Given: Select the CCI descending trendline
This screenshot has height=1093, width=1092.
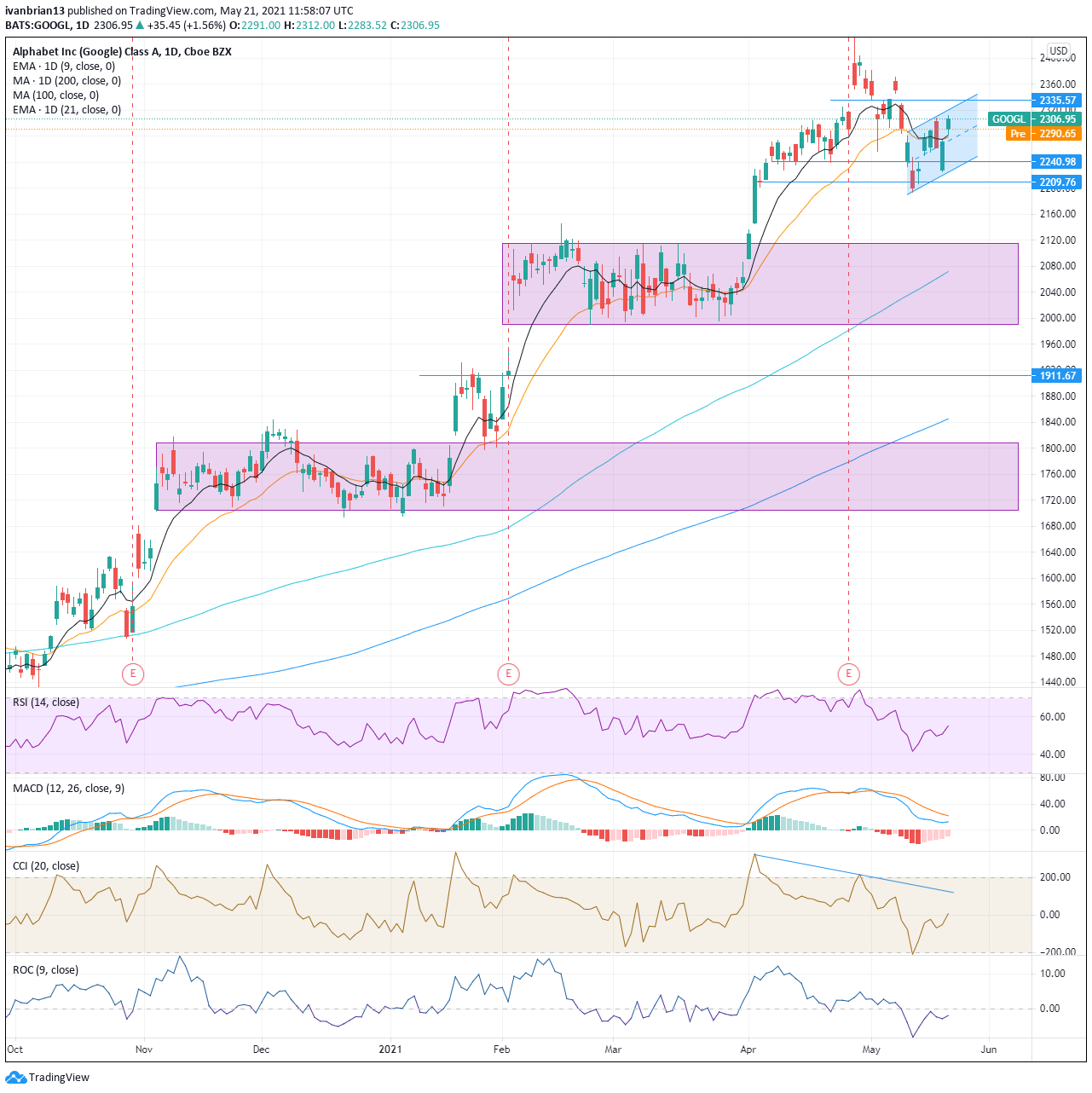Looking at the screenshot, I should pos(854,874).
